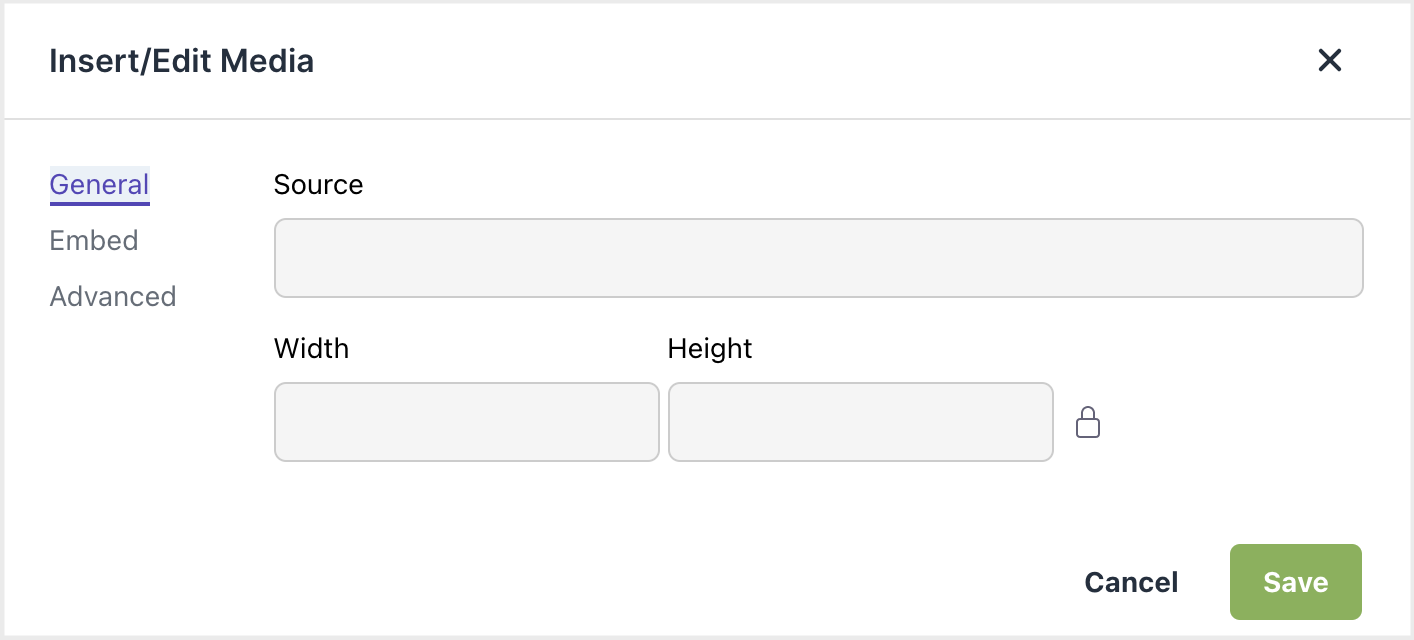Click the Height input box
Screen dimensions: 1414x640
coord(860,422)
